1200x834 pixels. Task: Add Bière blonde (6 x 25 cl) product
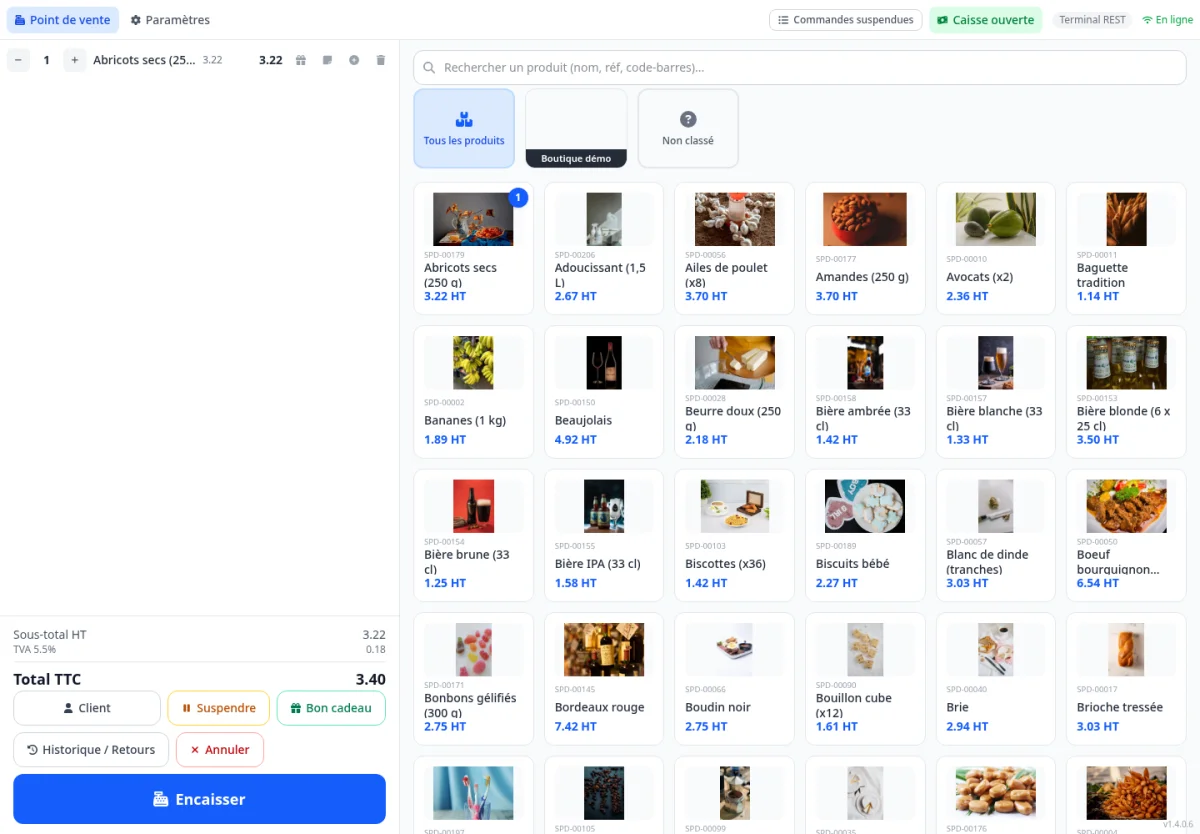pos(1126,392)
